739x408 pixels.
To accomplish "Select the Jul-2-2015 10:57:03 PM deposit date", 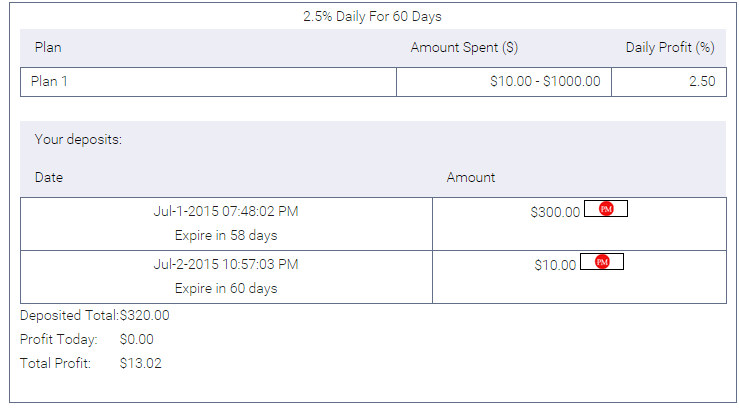I will (x=226, y=265).
